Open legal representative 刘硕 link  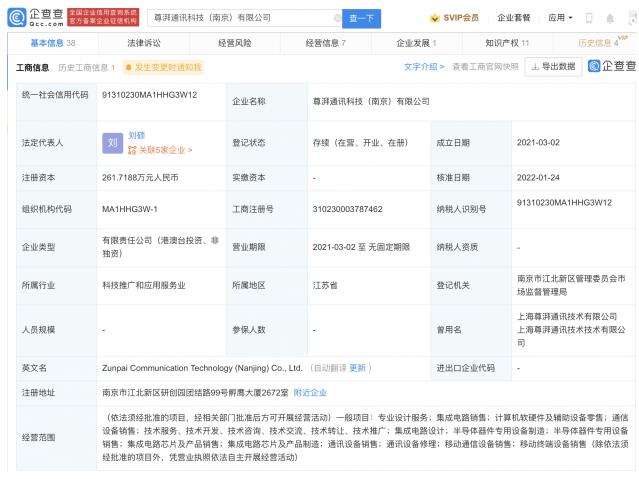137,135
